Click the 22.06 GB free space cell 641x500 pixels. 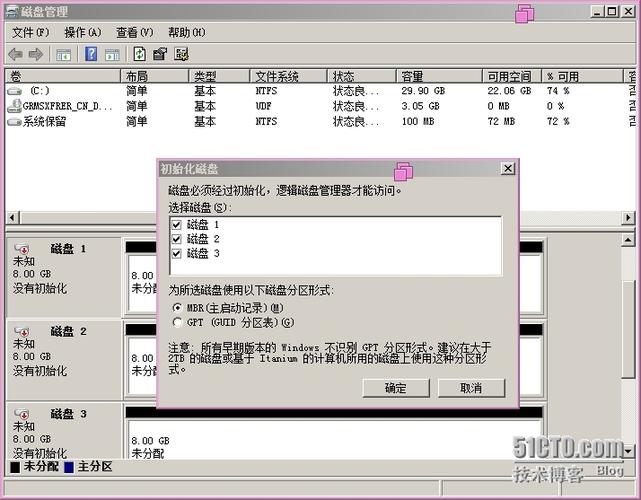(x=509, y=91)
